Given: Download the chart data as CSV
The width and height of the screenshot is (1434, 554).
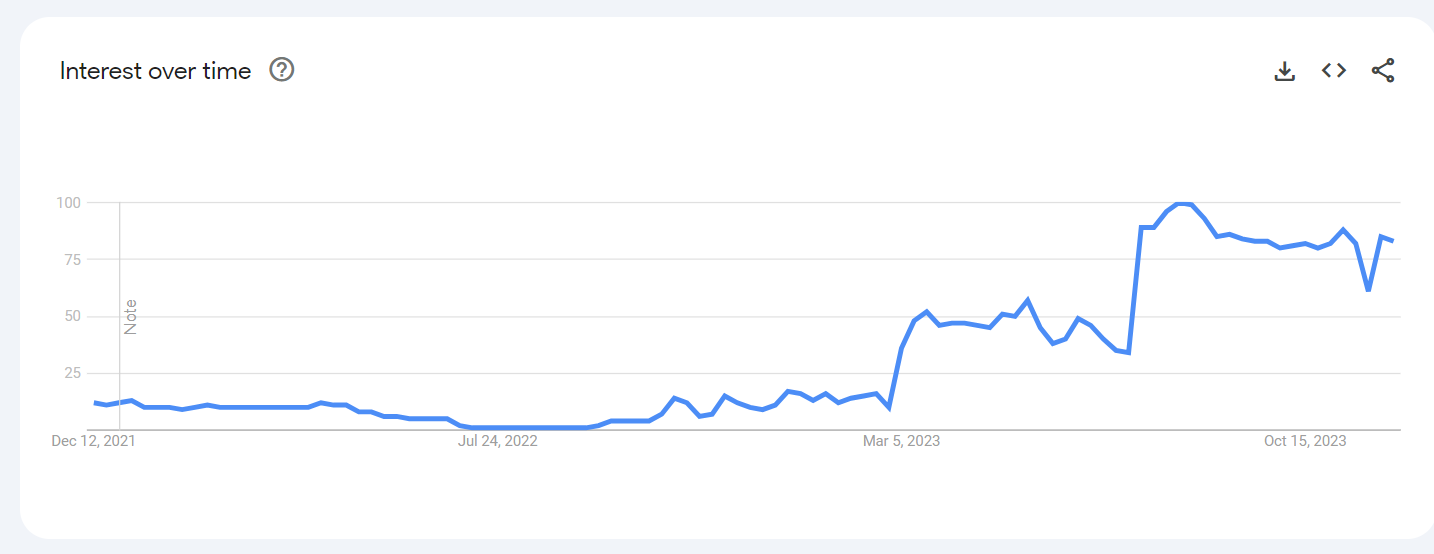Looking at the screenshot, I should tap(1285, 71).
